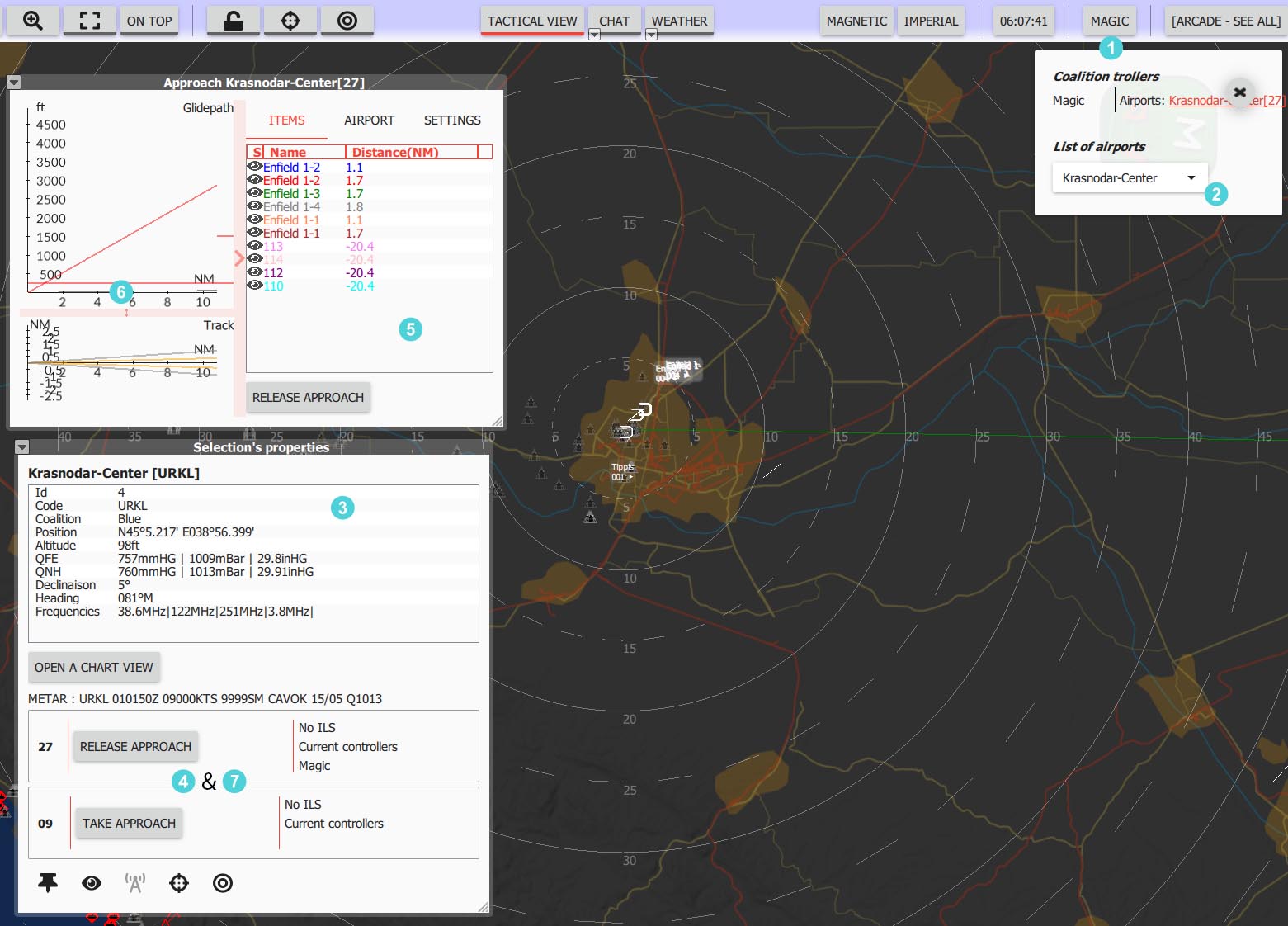Click the eye icon in Selection's properties footer
Screen dimensions: 1288x926
pyautogui.click(x=92, y=883)
